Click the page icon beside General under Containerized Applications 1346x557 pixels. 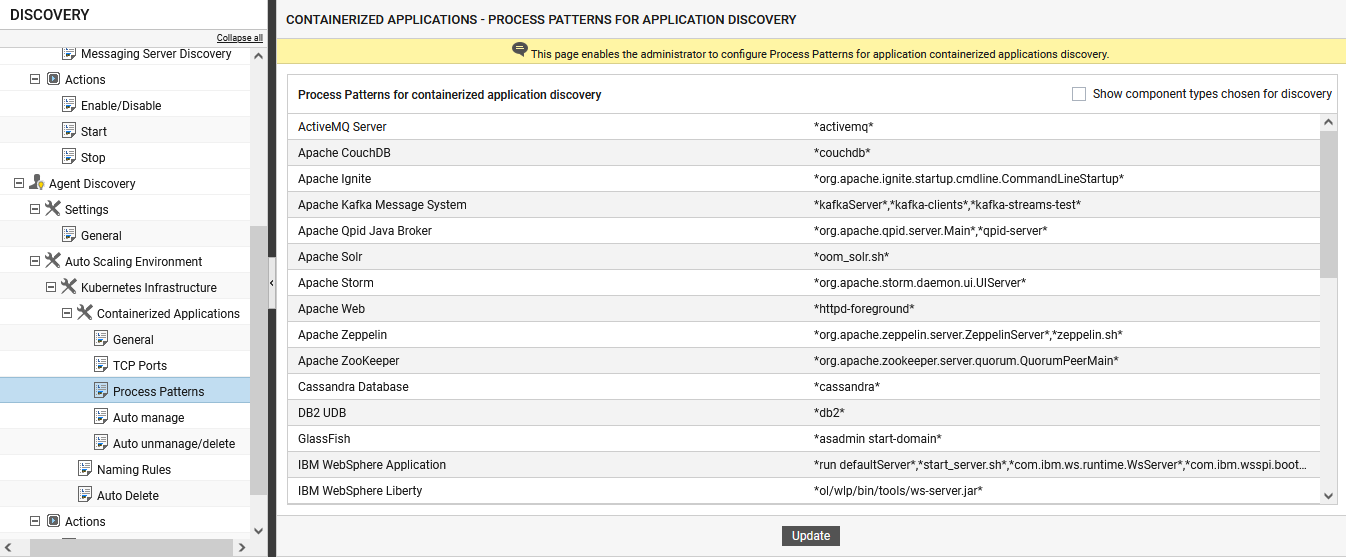pos(101,339)
